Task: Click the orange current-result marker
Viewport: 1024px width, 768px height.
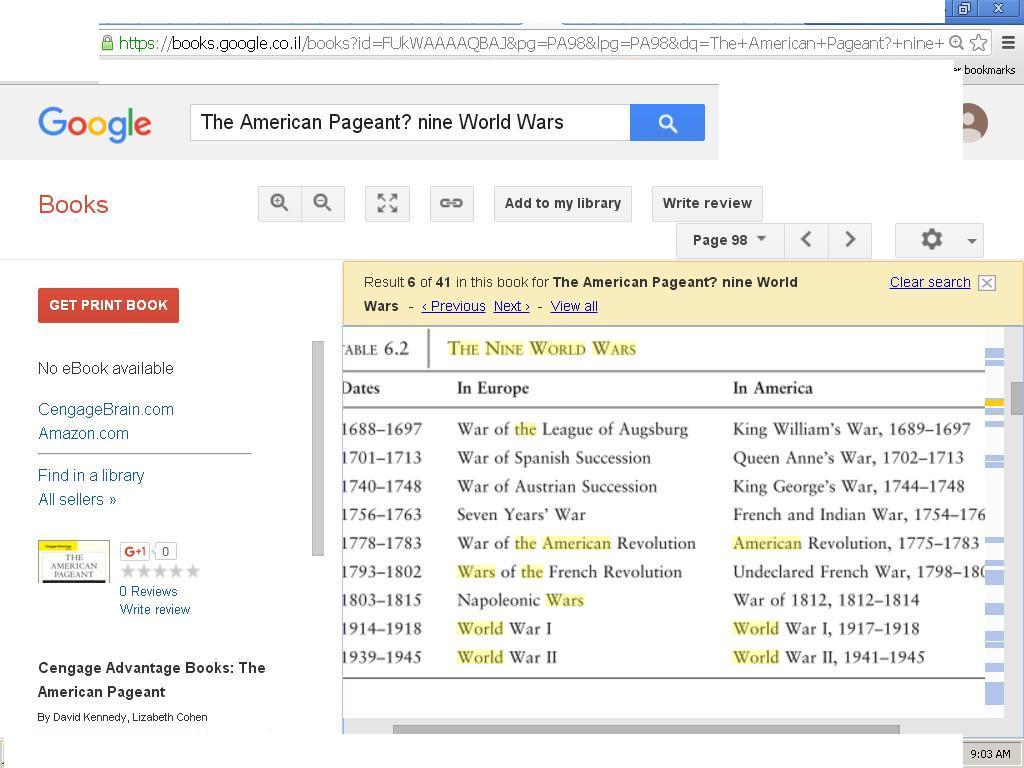Action: [x=994, y=403]
